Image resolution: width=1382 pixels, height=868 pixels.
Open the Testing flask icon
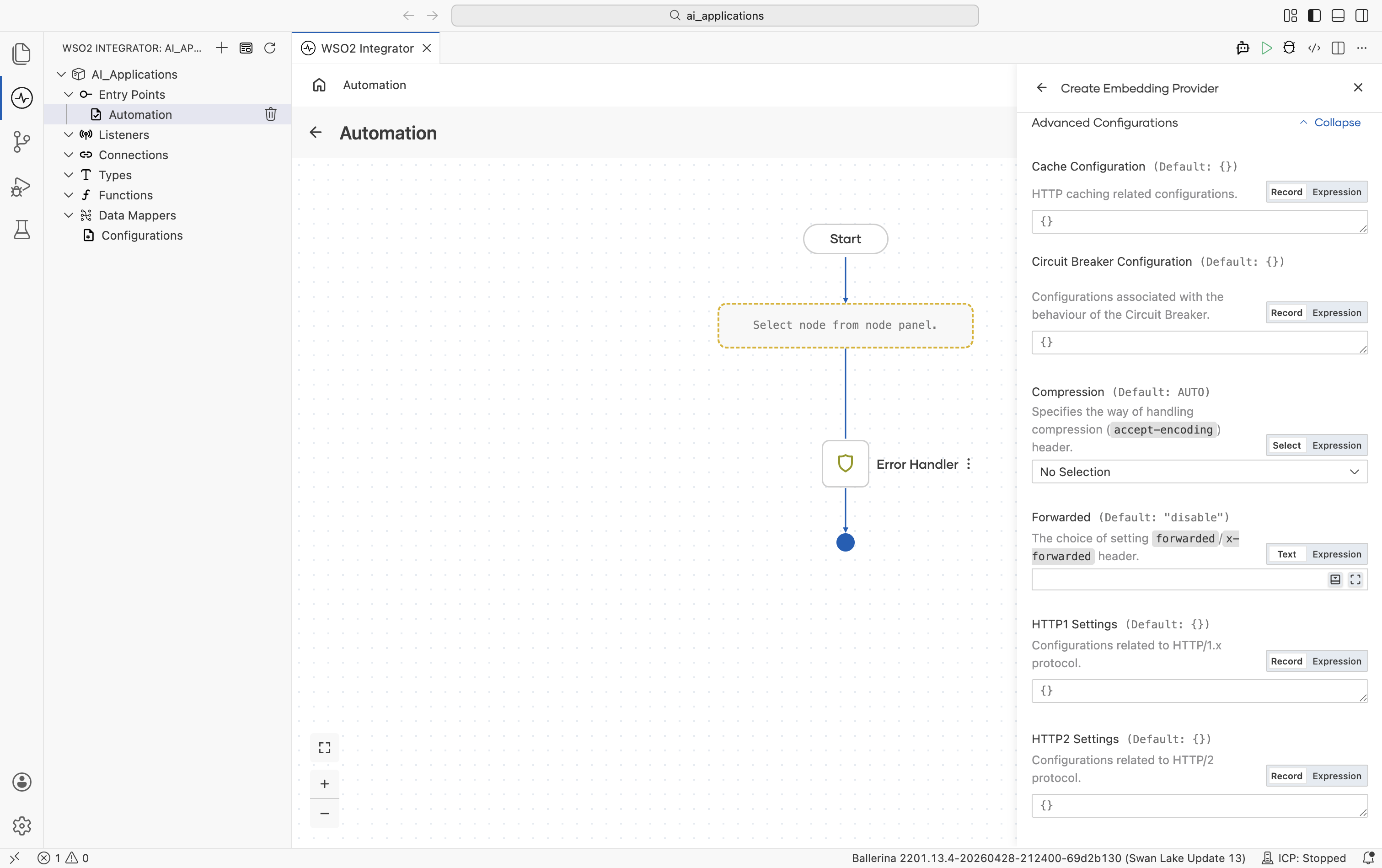22,230
